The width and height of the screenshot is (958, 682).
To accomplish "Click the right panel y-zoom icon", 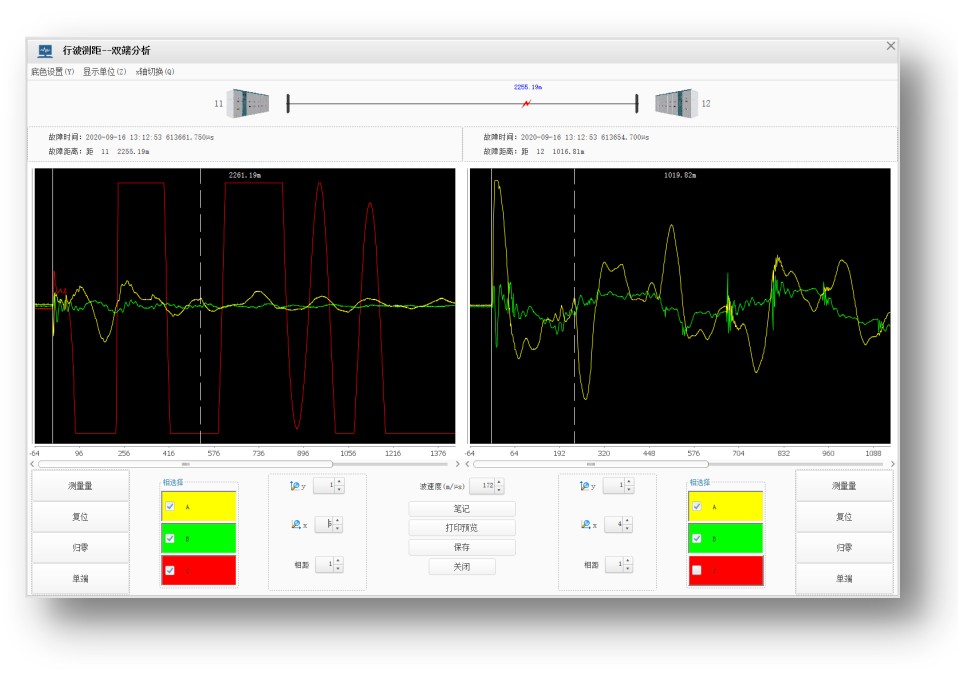I will pyautogui.click(x=585, y=486).
